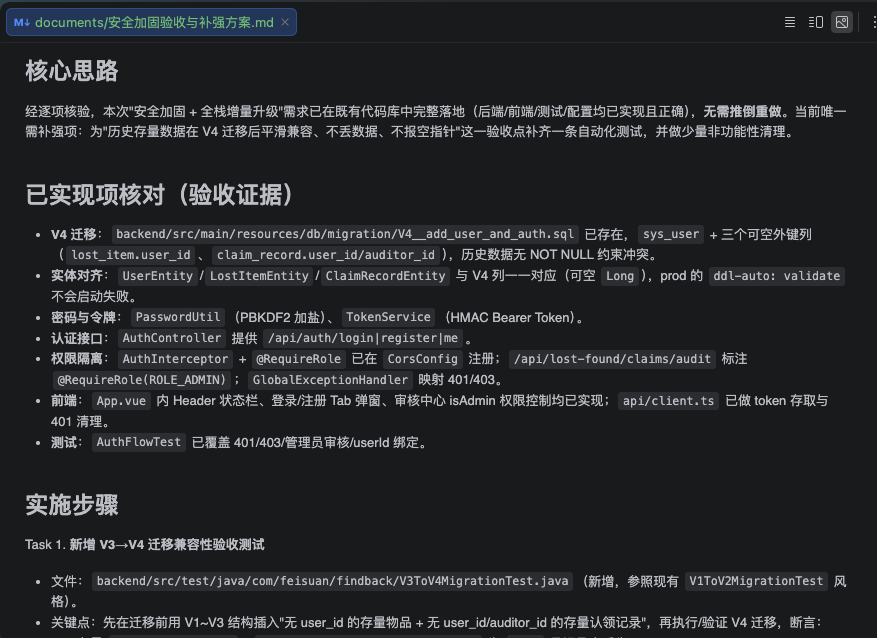This screenshot has width=877, height=638.
Task: Click the @RequireRole inline code
Action: tap(298, 359)
